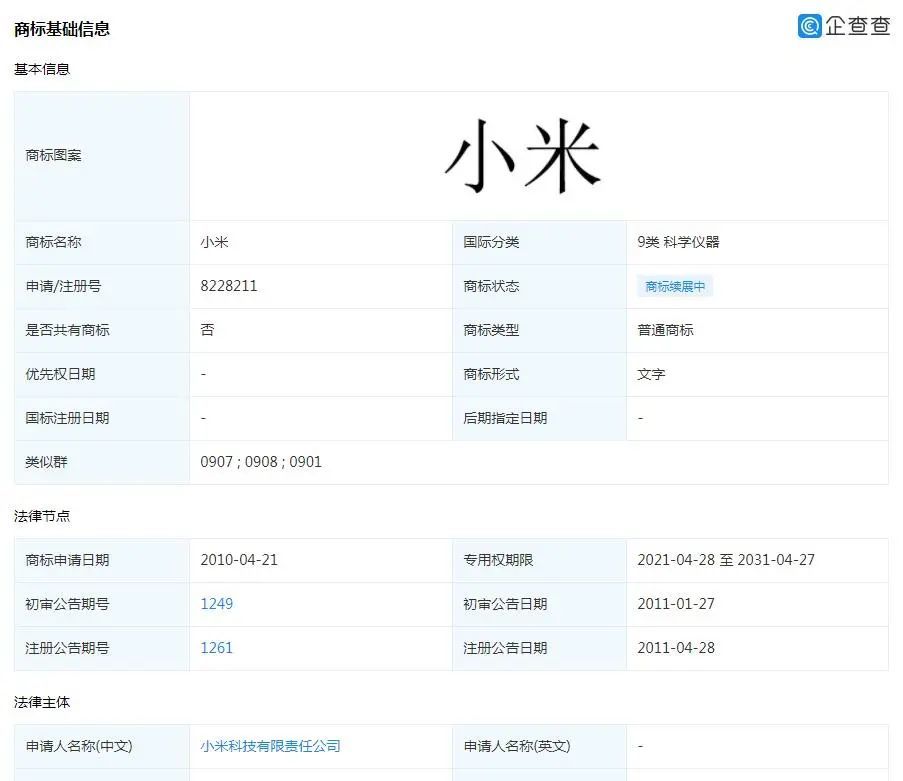The height and width of the screenshot is (781, 903).
Task: Click the 商标基础信息 page heading
Action: click(62, 29)
